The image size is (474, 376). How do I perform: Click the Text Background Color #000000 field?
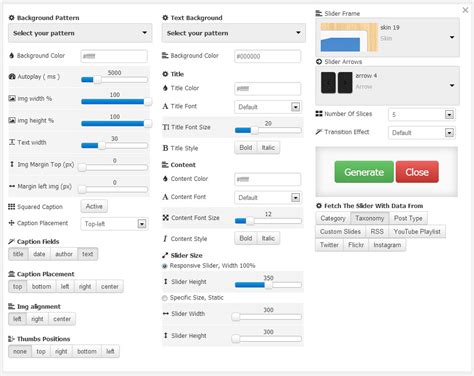pyautogui.click(x=268, y=56)
